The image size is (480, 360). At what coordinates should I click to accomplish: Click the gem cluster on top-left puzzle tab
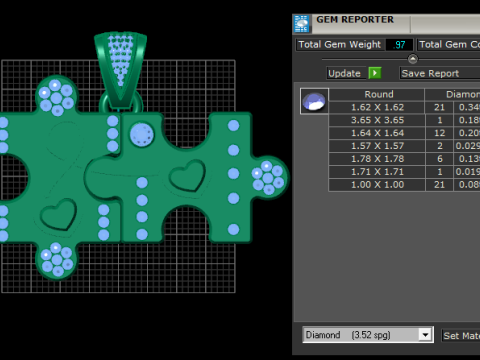(56, 97)
